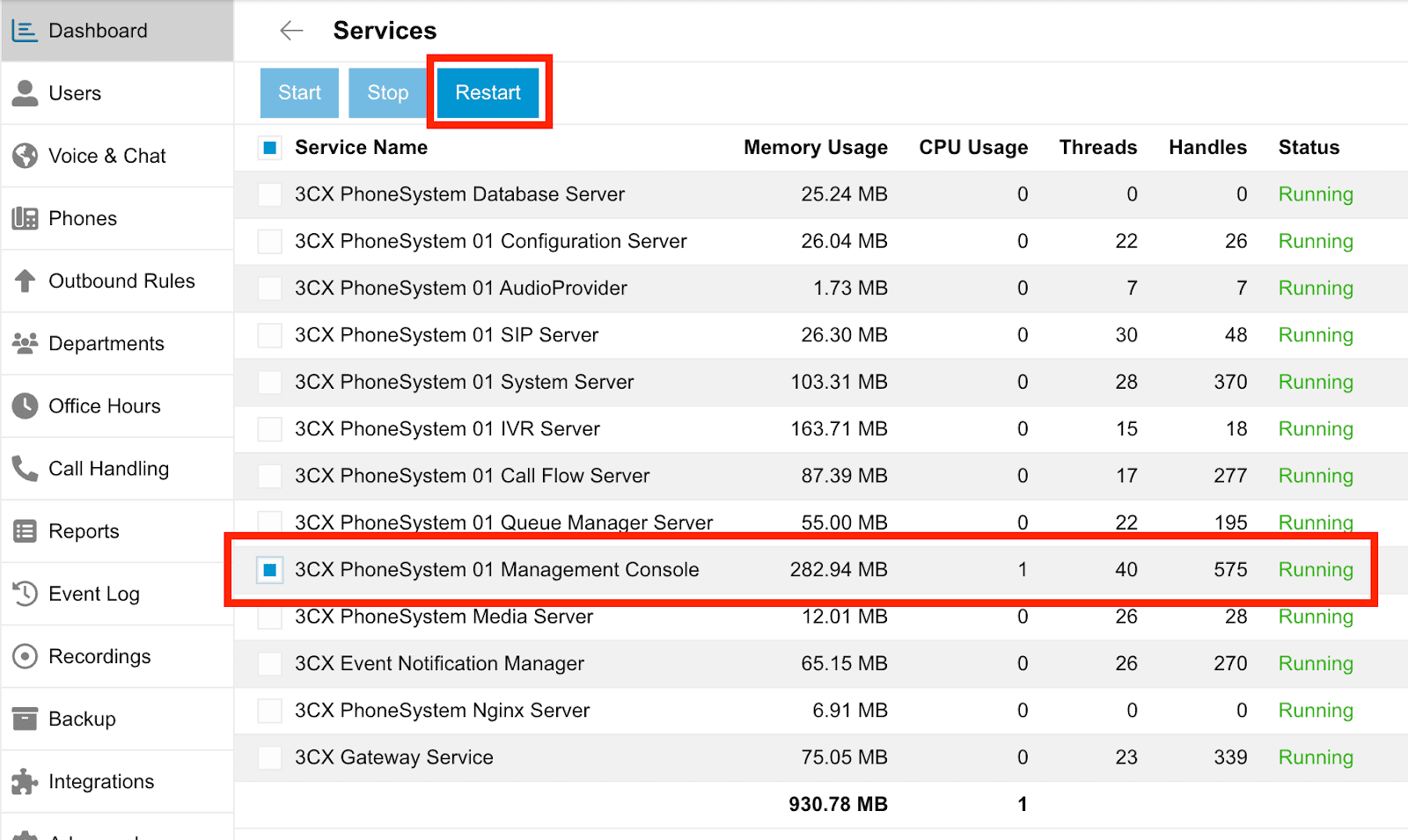The height and width of the screenshot is (840, 1408).
Task: Open the Integrations section
Action: tap(101, 781)
